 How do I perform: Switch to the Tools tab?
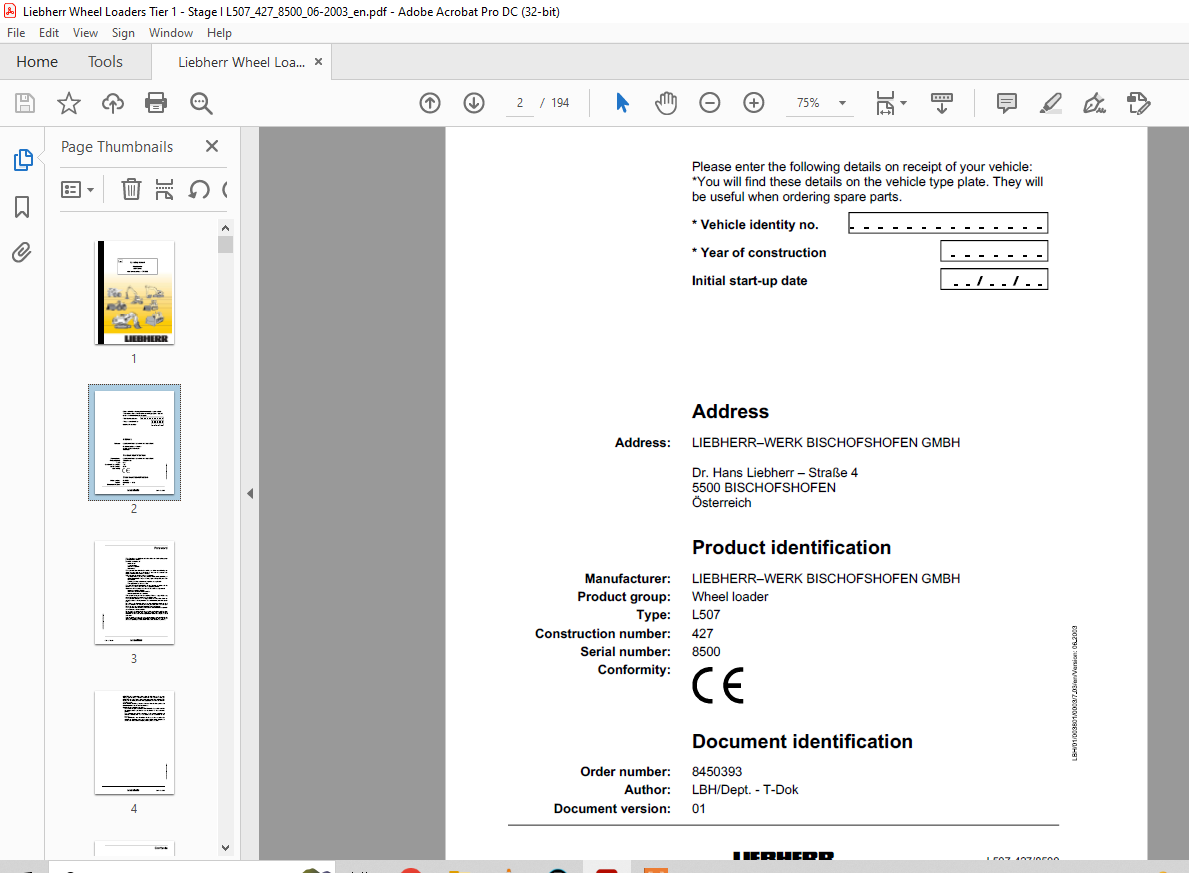pos(105,61)
